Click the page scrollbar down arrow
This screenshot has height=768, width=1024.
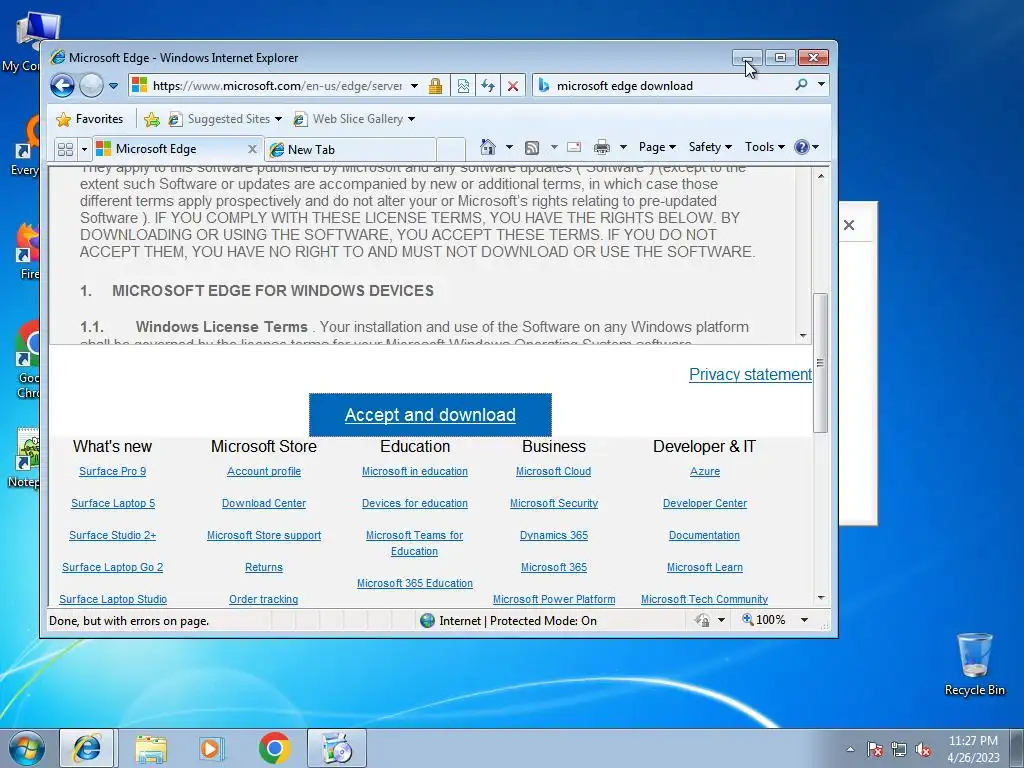[822, 598]
